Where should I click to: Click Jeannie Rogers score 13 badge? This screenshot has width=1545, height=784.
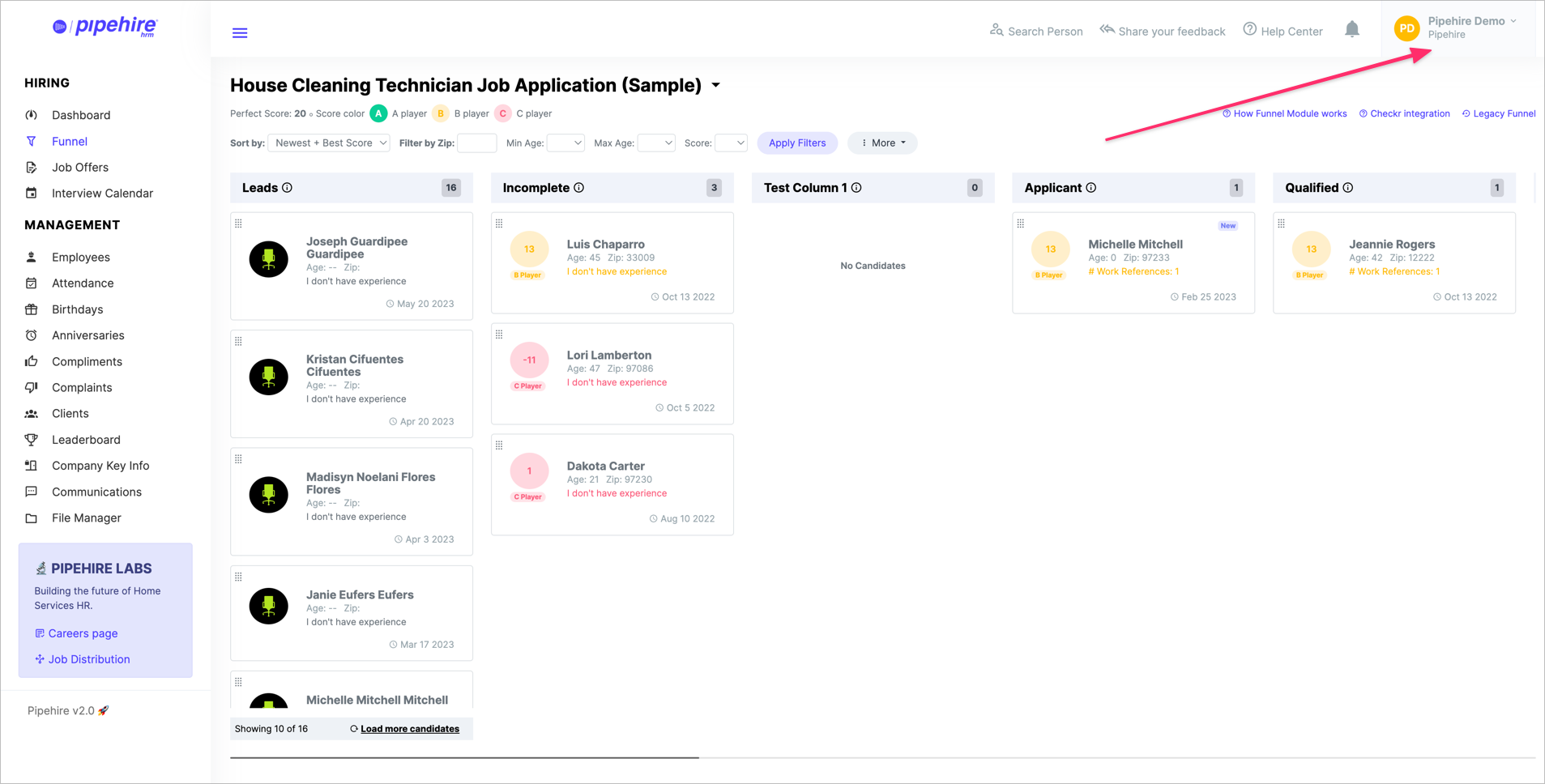coord(1311,249)
